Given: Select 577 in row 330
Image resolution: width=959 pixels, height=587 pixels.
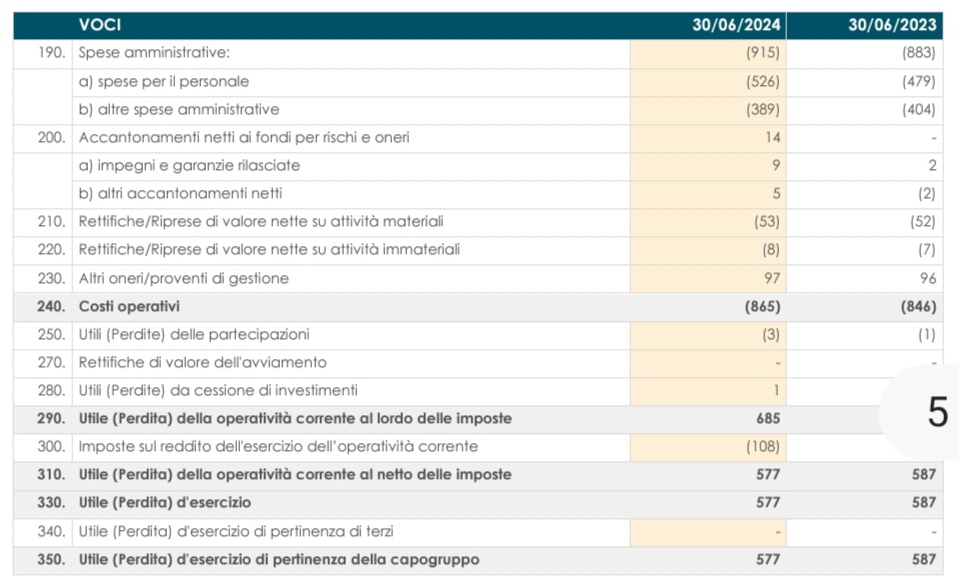Looking at the screenshot, I should (x=768, y=503).
